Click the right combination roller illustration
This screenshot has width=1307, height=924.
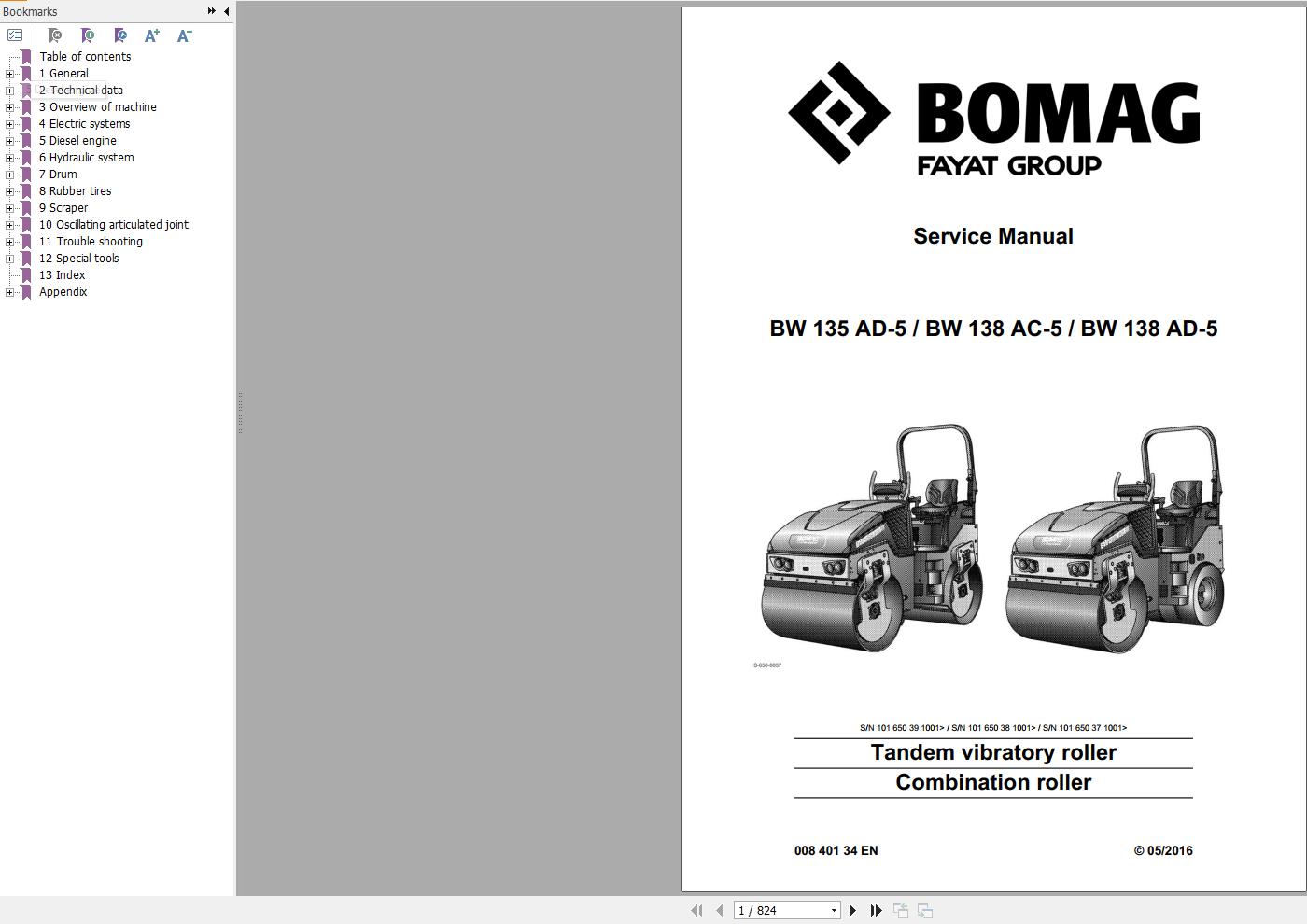1116,539
